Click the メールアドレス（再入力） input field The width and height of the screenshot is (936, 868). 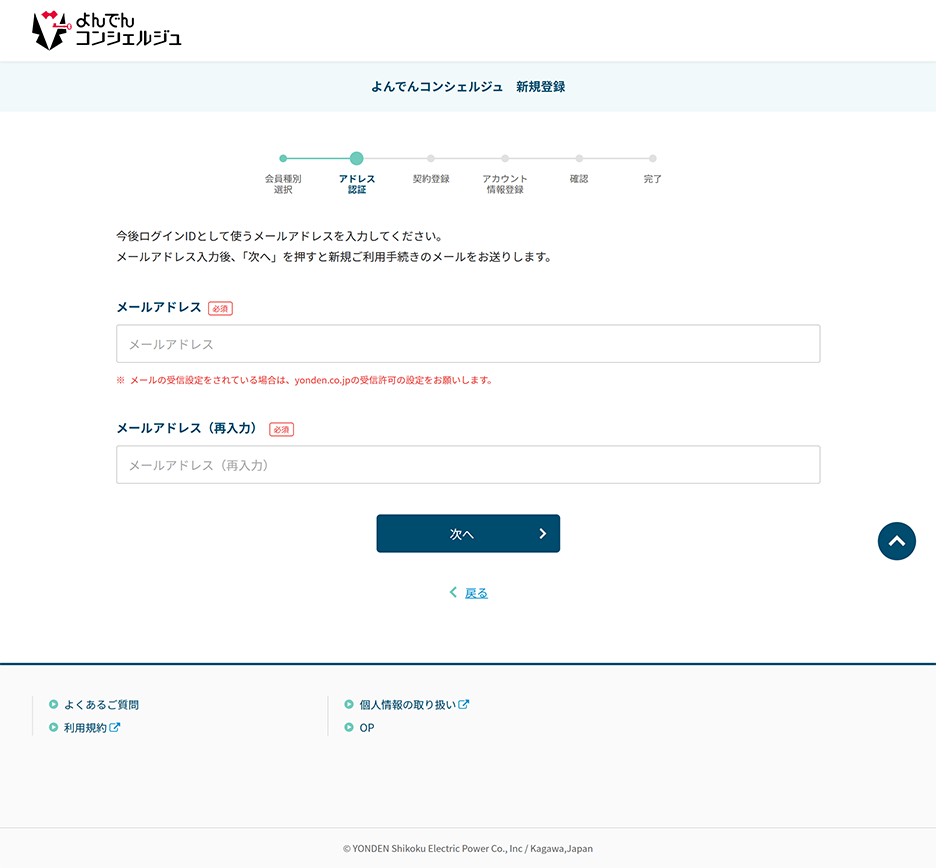coord(468,464)
